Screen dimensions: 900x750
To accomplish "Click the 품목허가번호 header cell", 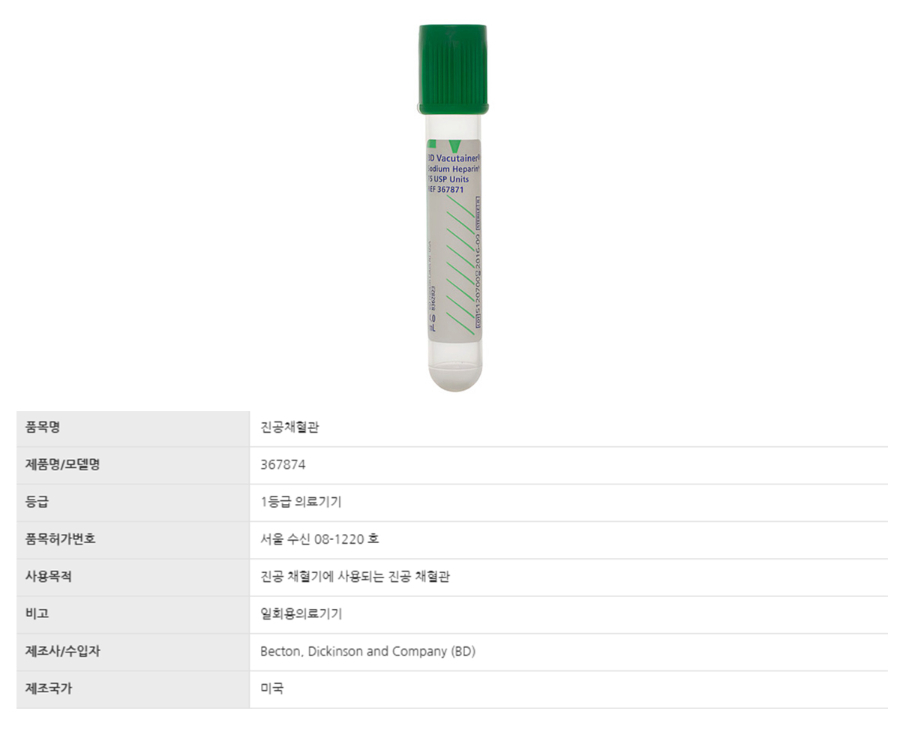I will pos(61,539).
